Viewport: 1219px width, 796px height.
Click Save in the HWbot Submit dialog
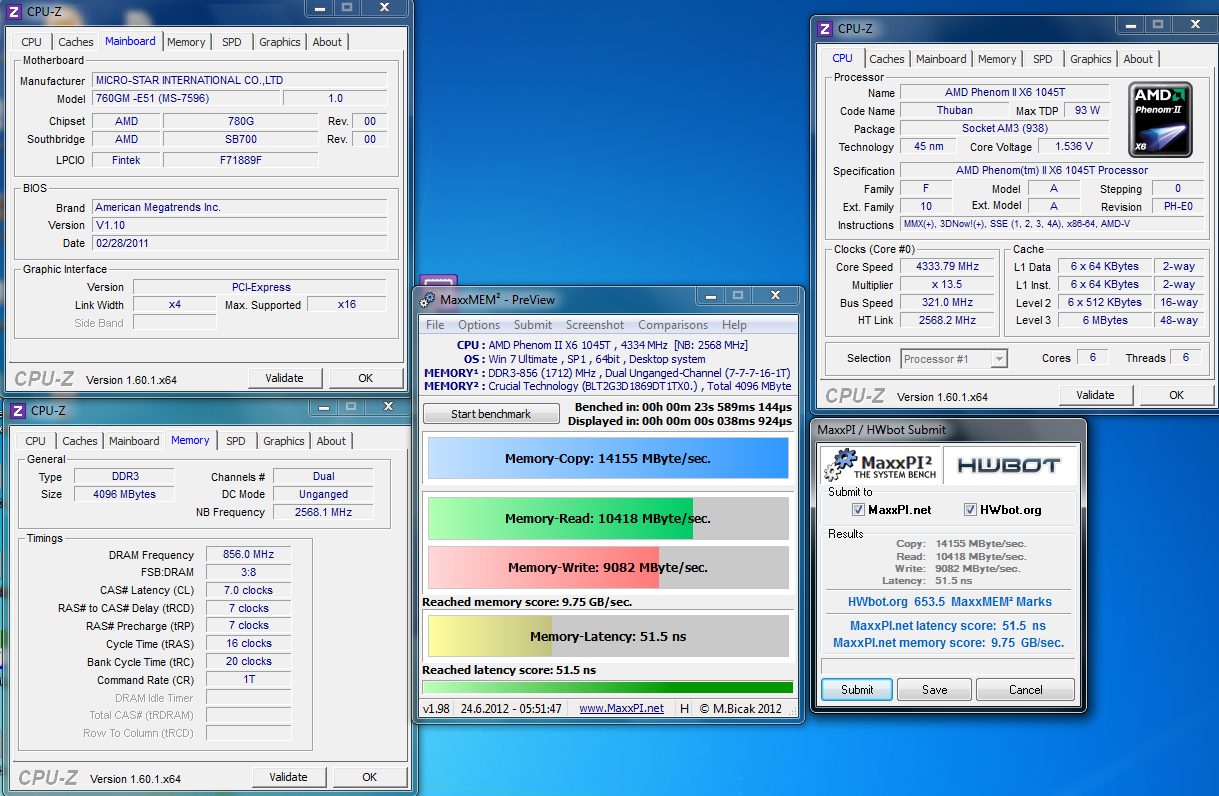coord(935,689)
